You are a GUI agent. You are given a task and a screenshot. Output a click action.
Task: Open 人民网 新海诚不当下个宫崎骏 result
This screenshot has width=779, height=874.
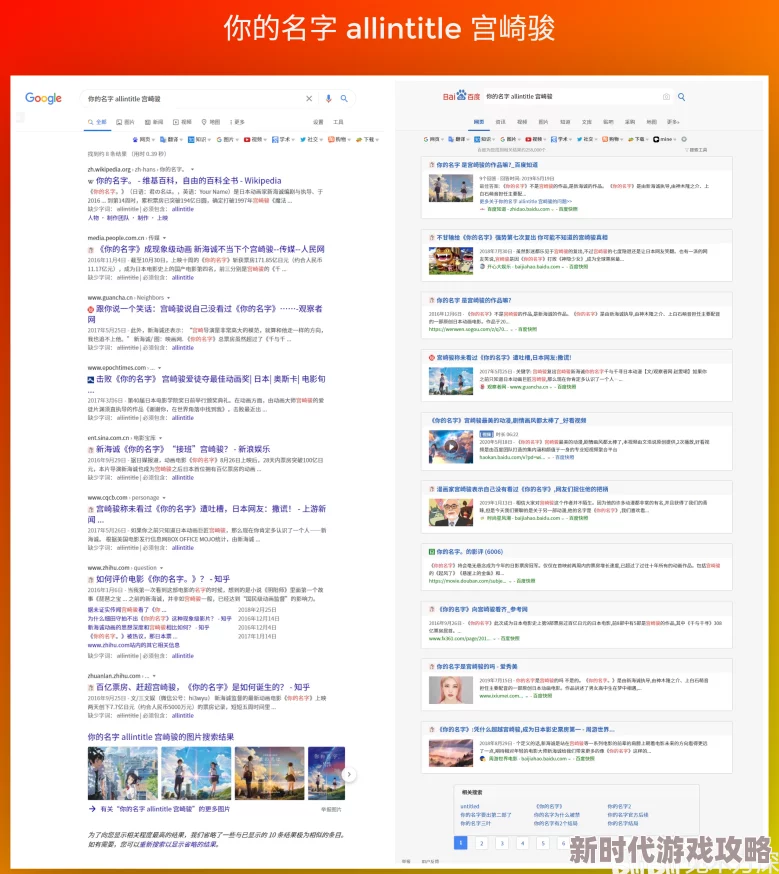211,249
